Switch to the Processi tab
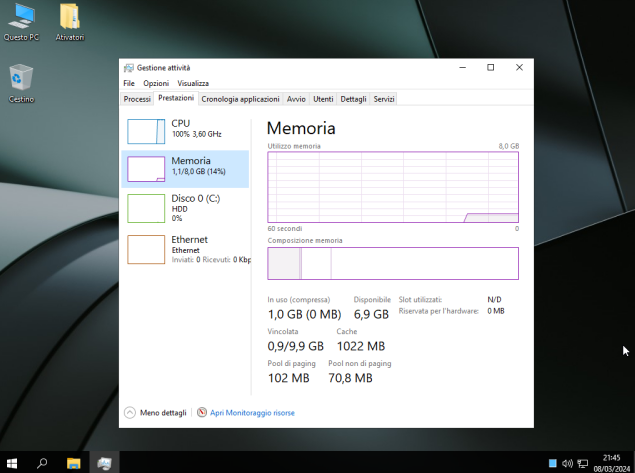Screen dimensions: 635x473 click(137, 99)
